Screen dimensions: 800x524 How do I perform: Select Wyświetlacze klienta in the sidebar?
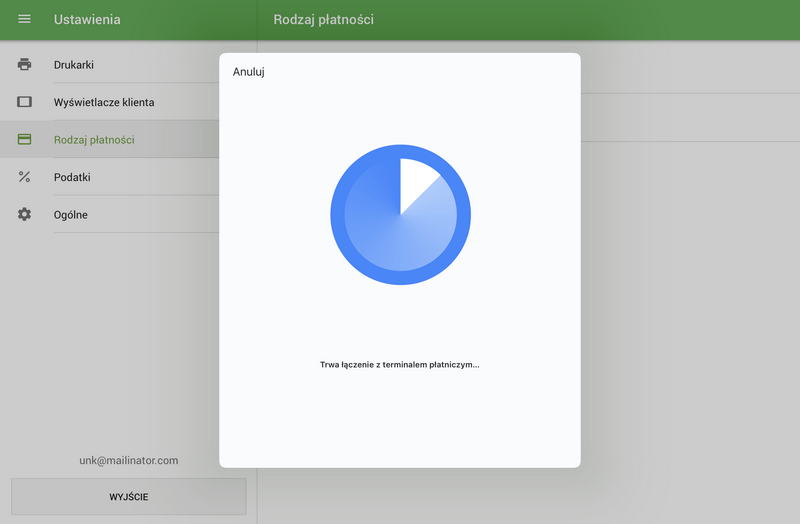coord(104,102)
